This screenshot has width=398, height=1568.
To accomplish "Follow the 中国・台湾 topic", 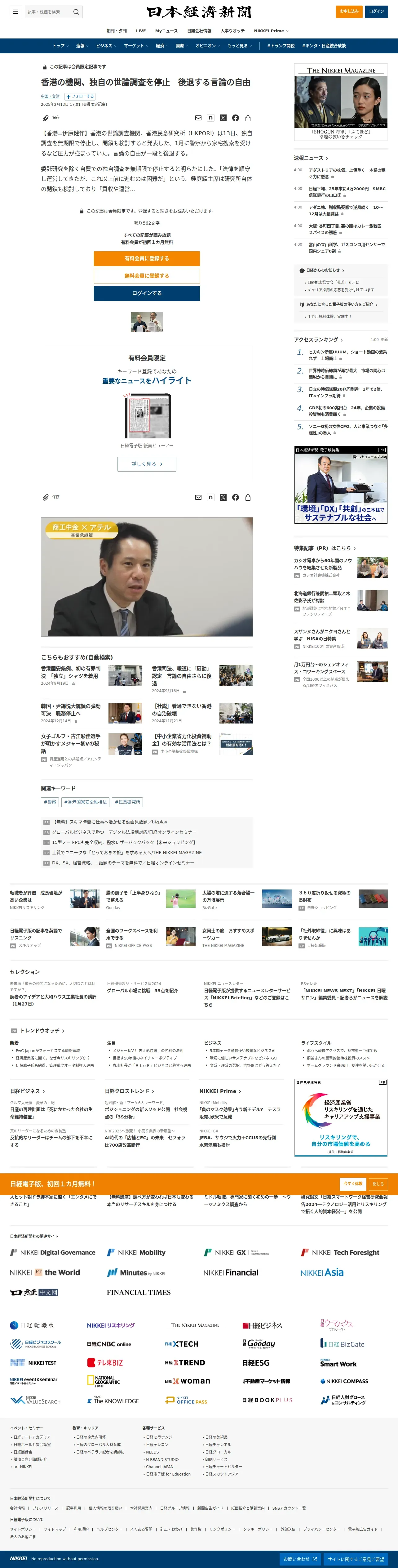I will pyautogui.click(x=80, y=96).
